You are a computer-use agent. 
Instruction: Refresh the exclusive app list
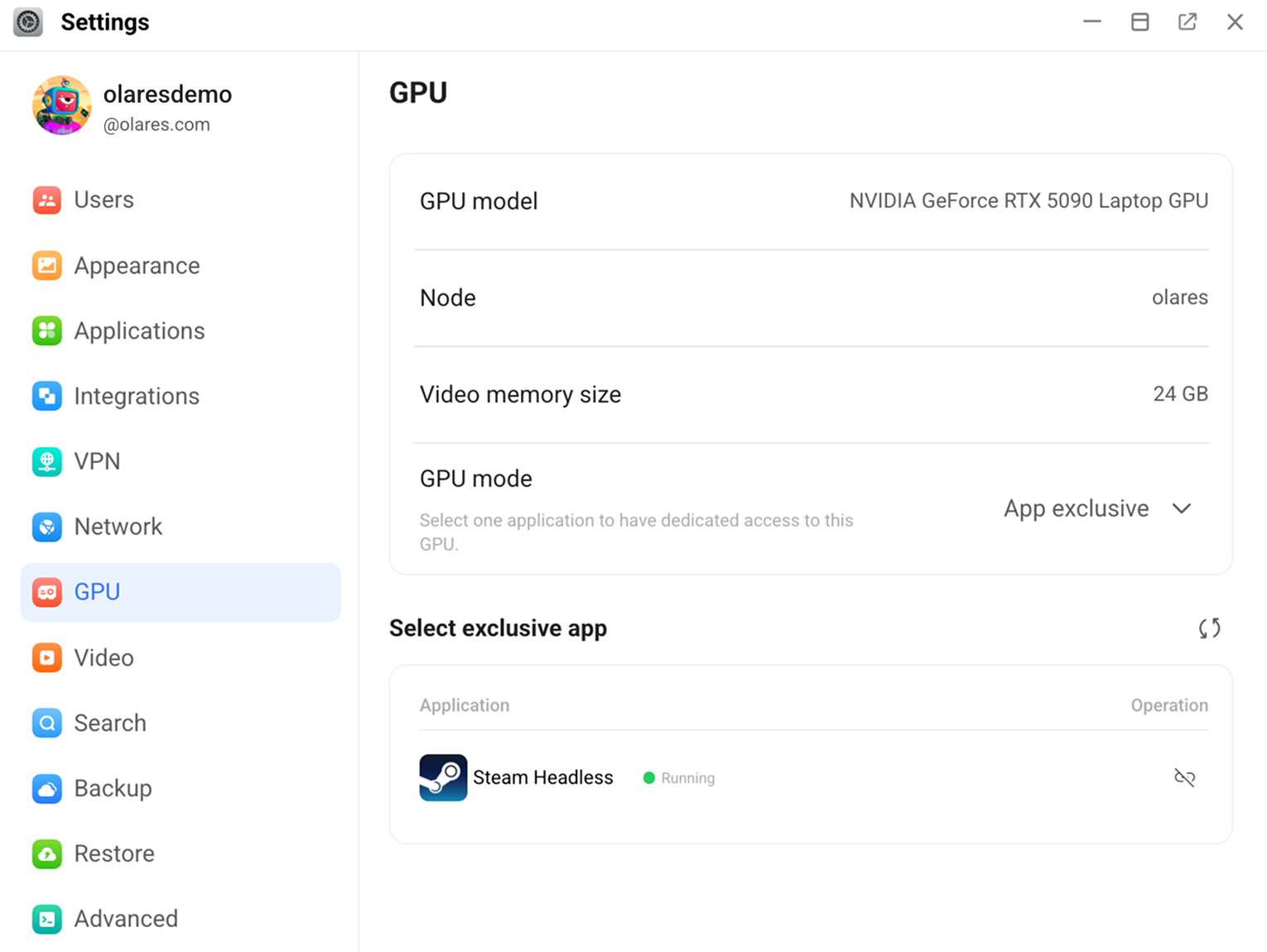tap(1208, 628)
